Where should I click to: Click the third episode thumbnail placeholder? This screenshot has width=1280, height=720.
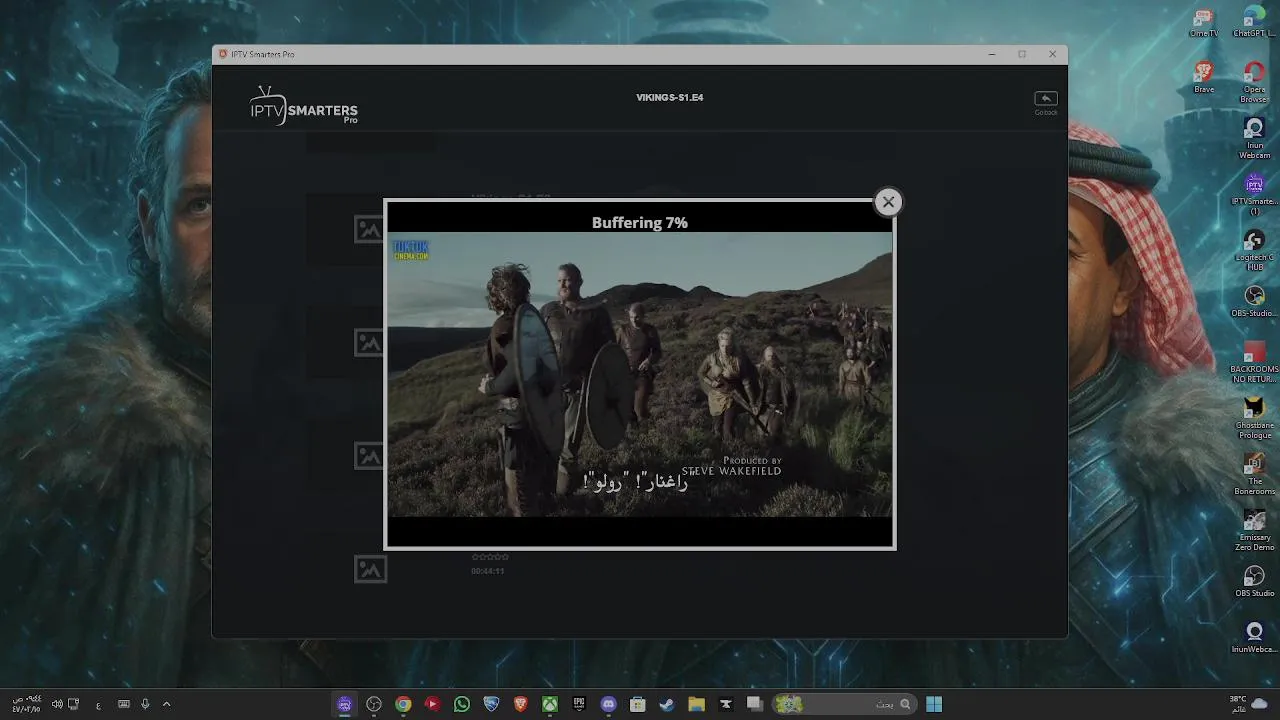point(369,456)
